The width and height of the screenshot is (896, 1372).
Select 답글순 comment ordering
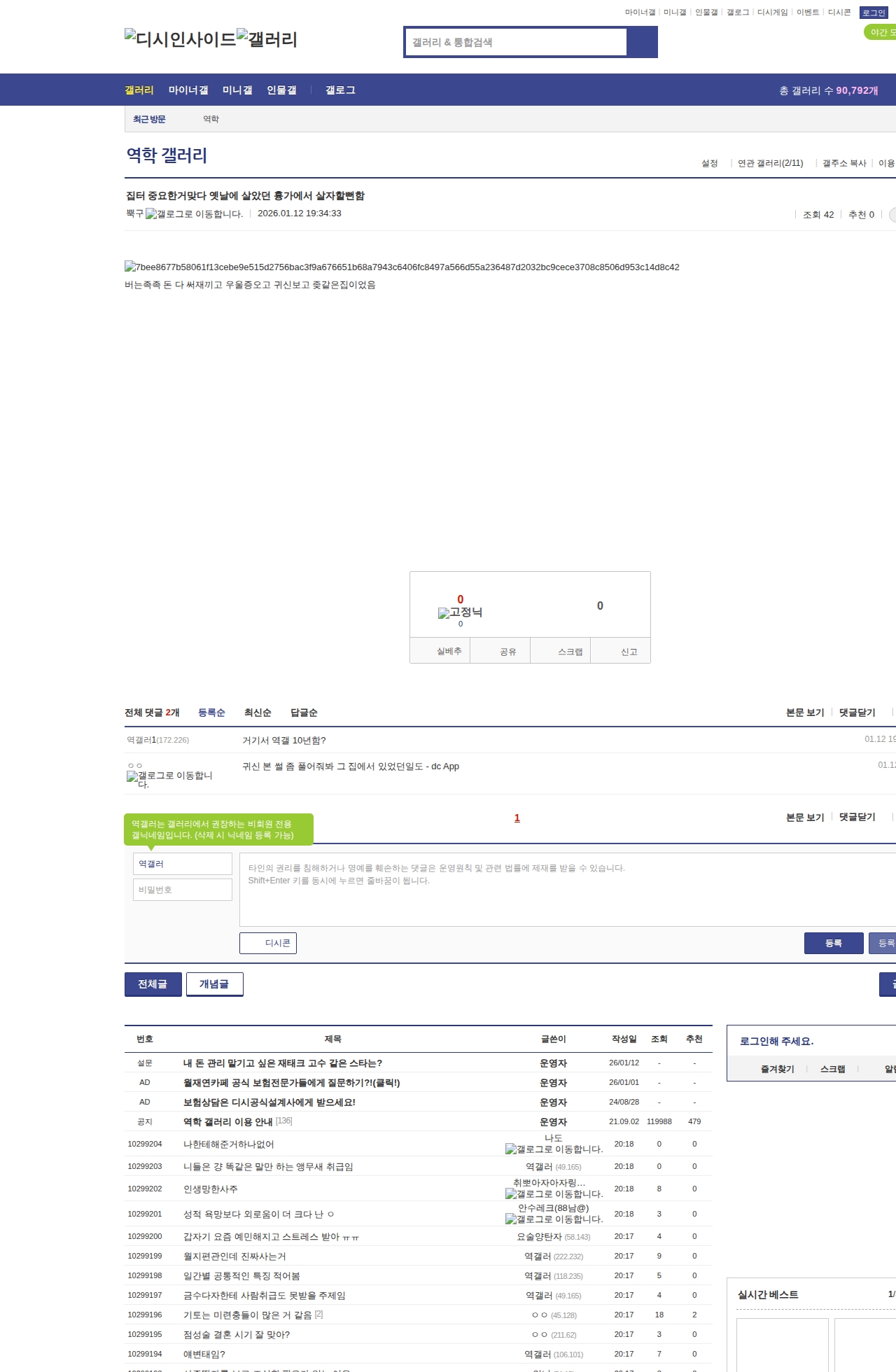click(304, 713)
